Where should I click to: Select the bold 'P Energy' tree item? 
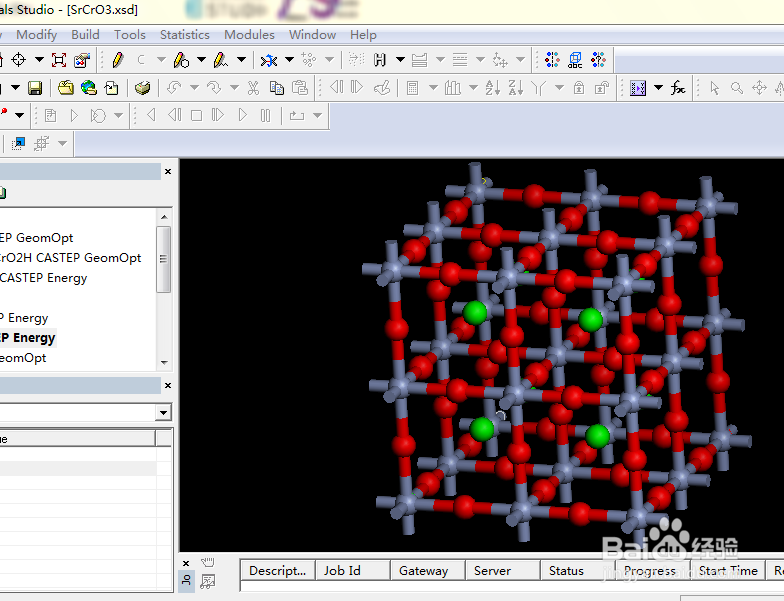click(28, 338)
